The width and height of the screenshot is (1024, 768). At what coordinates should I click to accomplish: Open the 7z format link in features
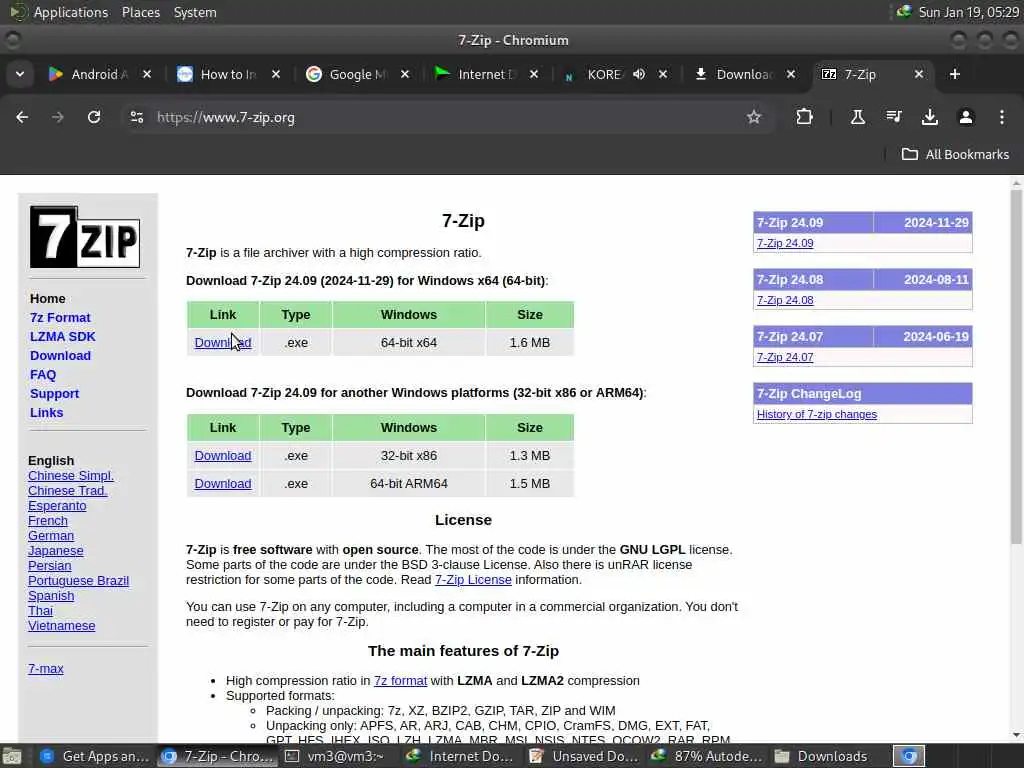coord(400,680)
